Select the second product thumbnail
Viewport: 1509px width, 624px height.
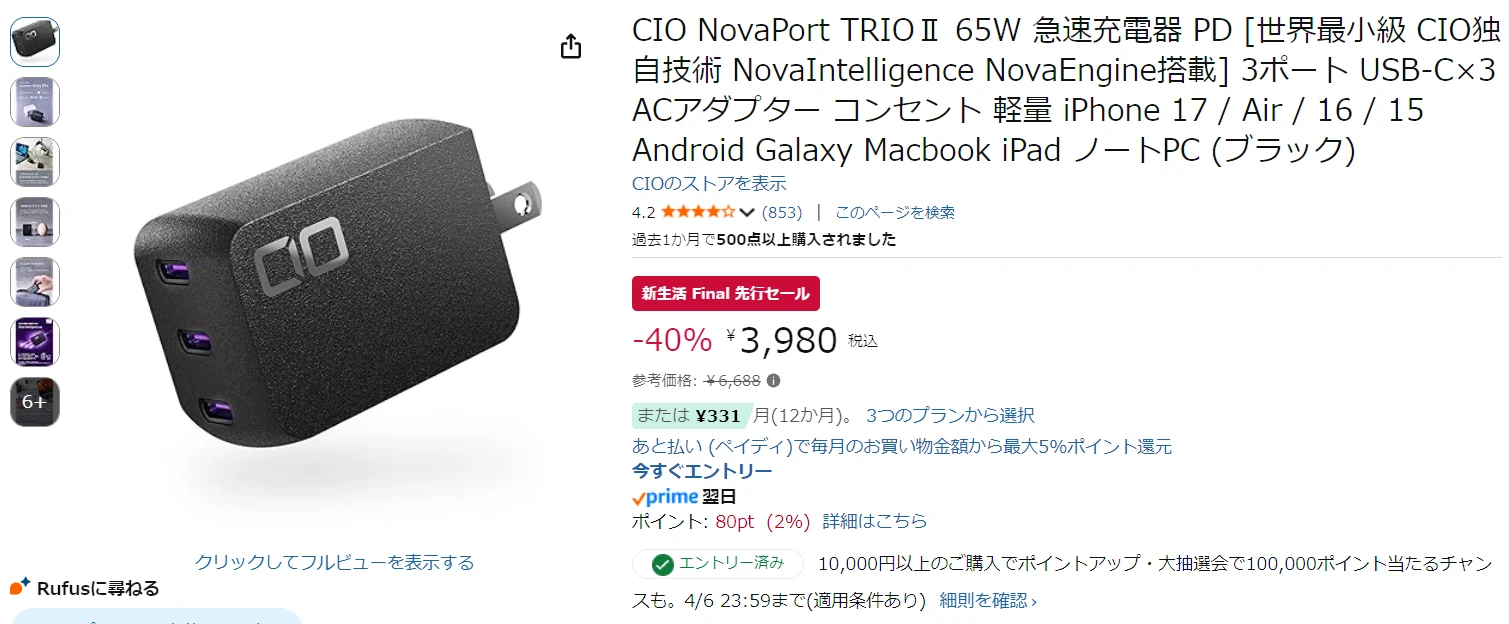[x=35, y=102]
